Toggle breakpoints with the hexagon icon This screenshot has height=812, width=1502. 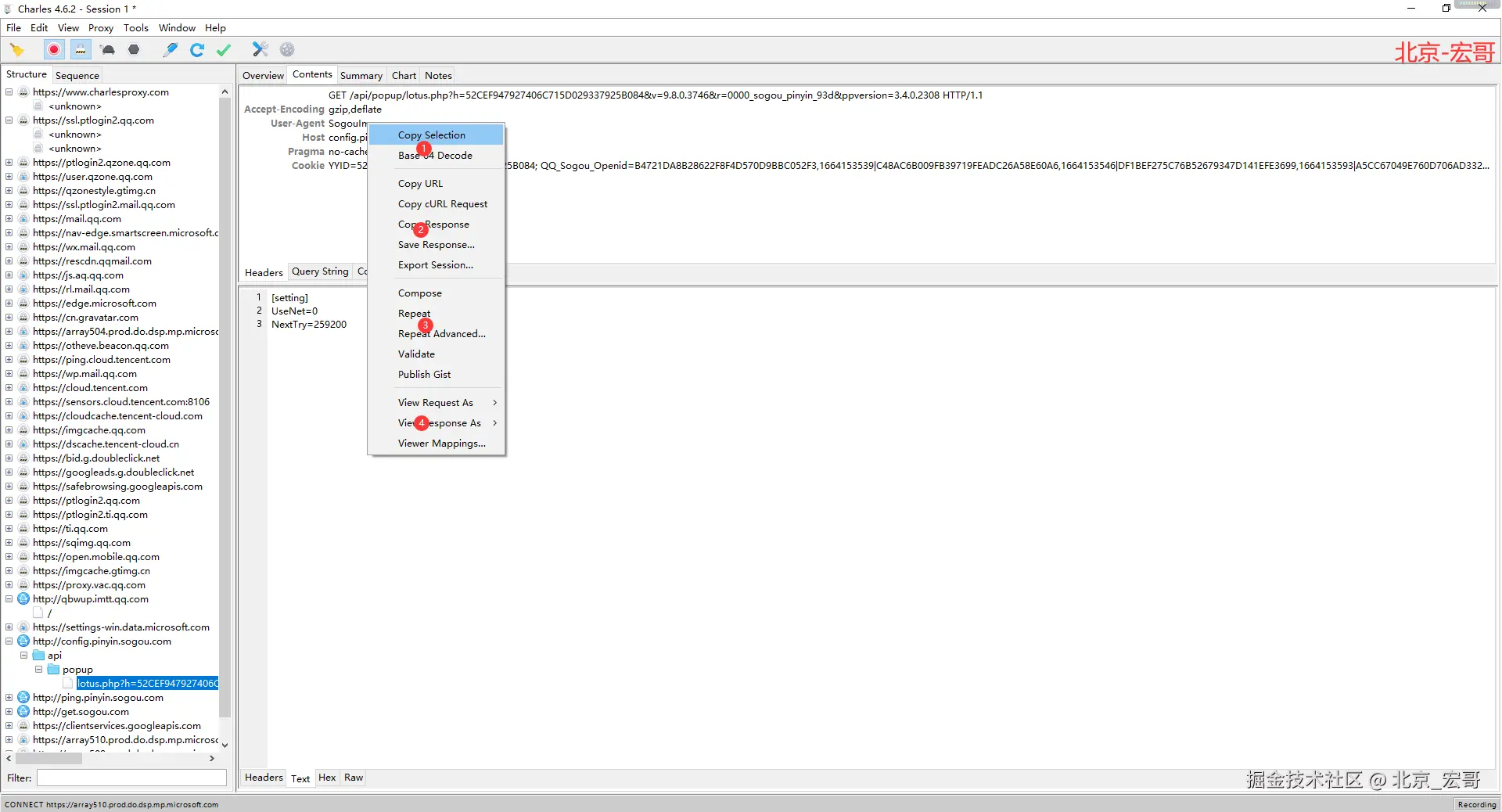134,50
